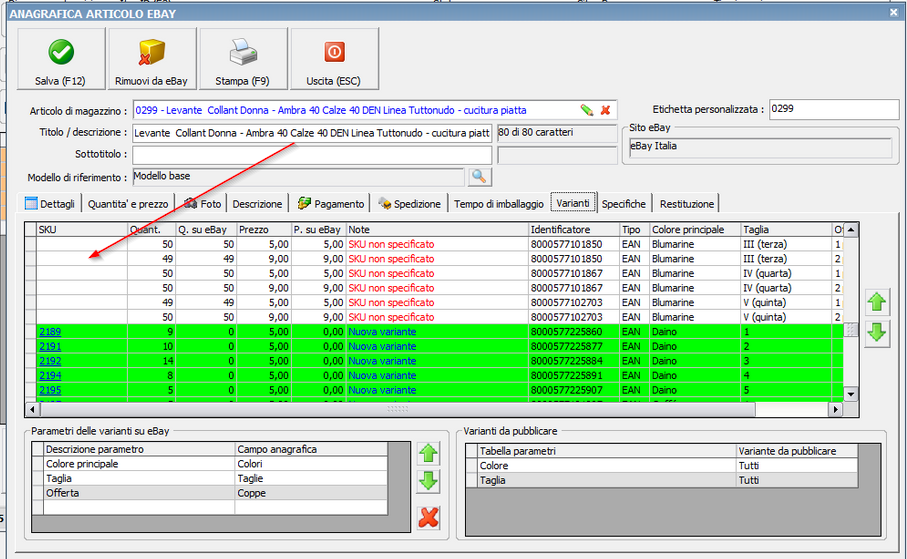Screen dimensions: 907x559
Task: Switch to Quantita' e prezzo tab
Action: 128,204
